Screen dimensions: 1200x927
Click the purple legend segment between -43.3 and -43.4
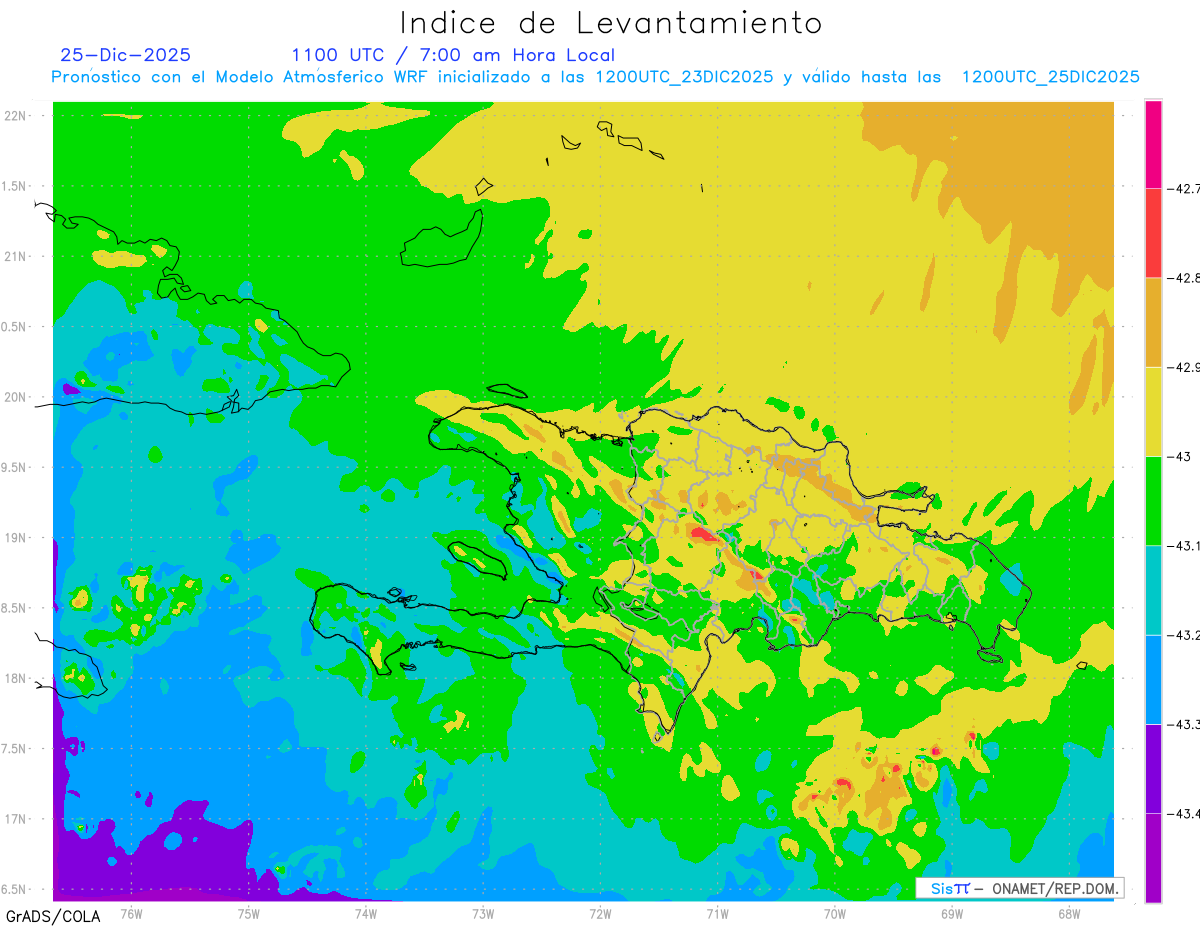(1153, 768)
